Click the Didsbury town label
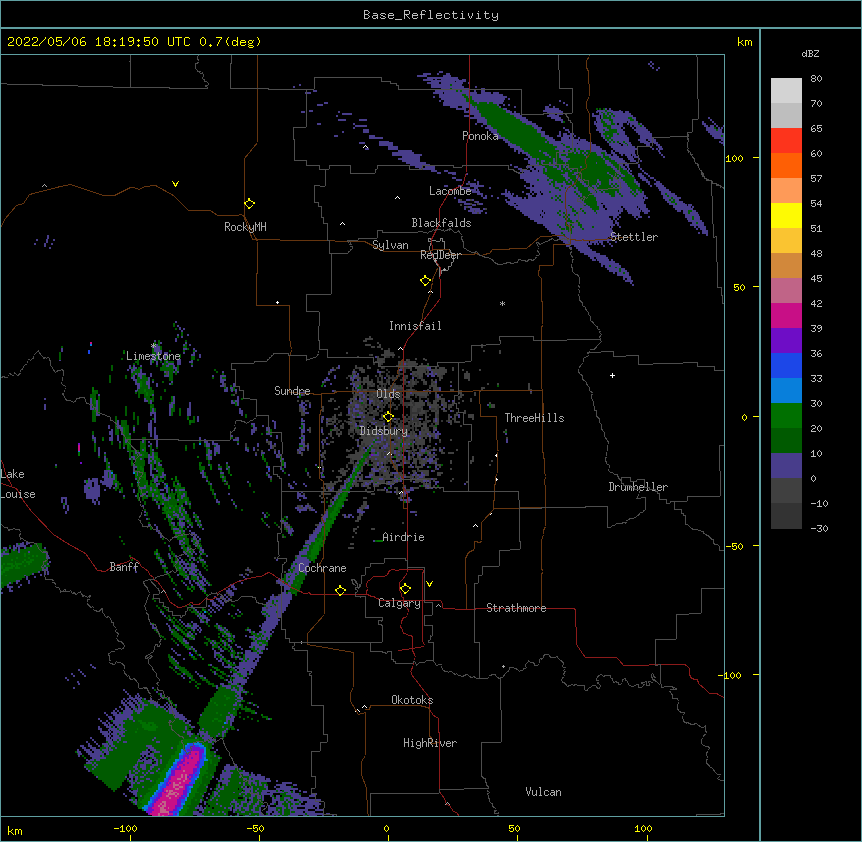Image resolution: width=862 pixels, height=842 pixels. tap(384, 431)
